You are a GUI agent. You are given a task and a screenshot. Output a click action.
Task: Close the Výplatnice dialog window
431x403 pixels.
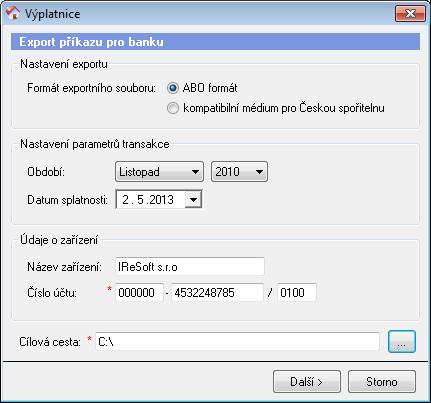tap(410, 14)
